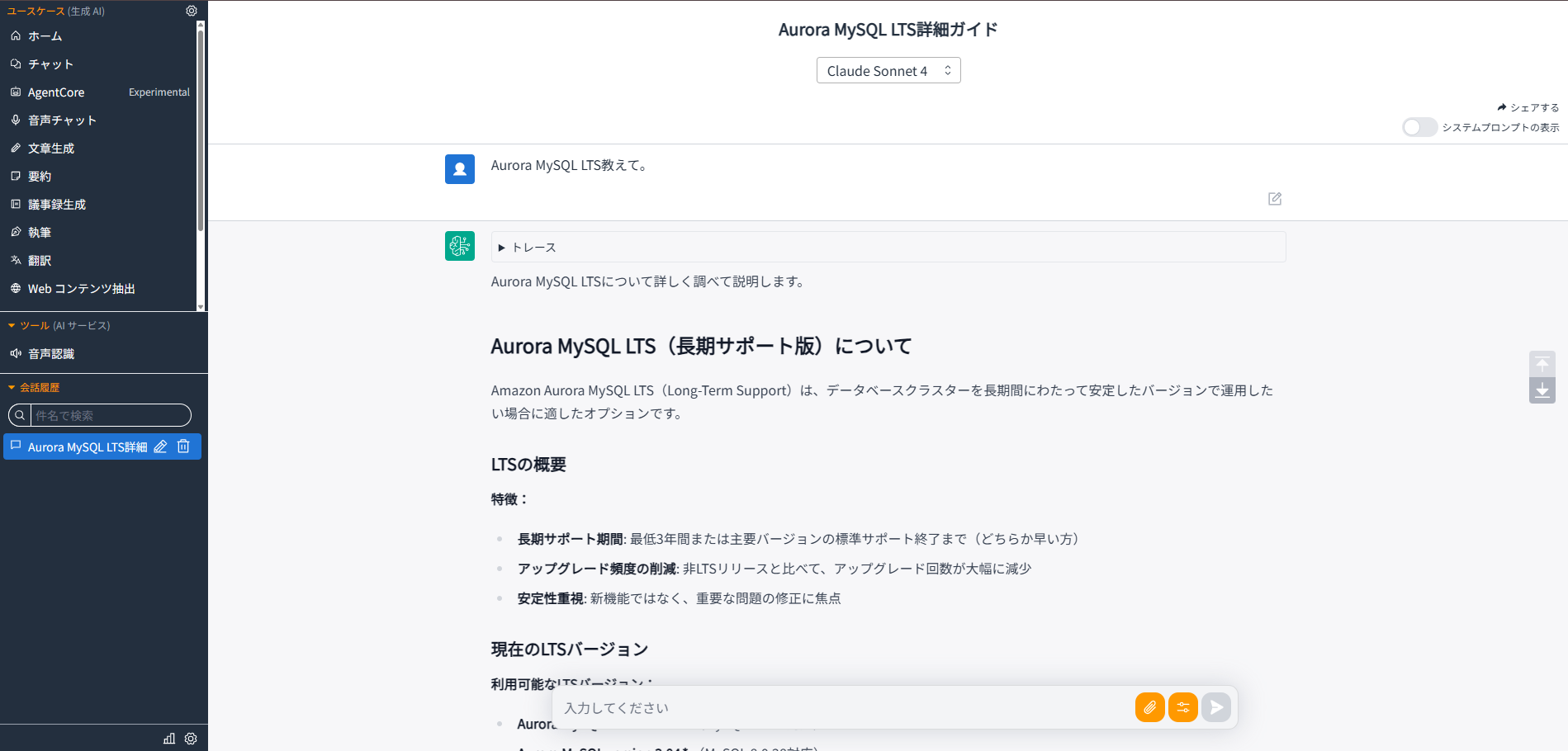
Task: Delete the Aurora MySQL LTS conversation
Action: 183,446
